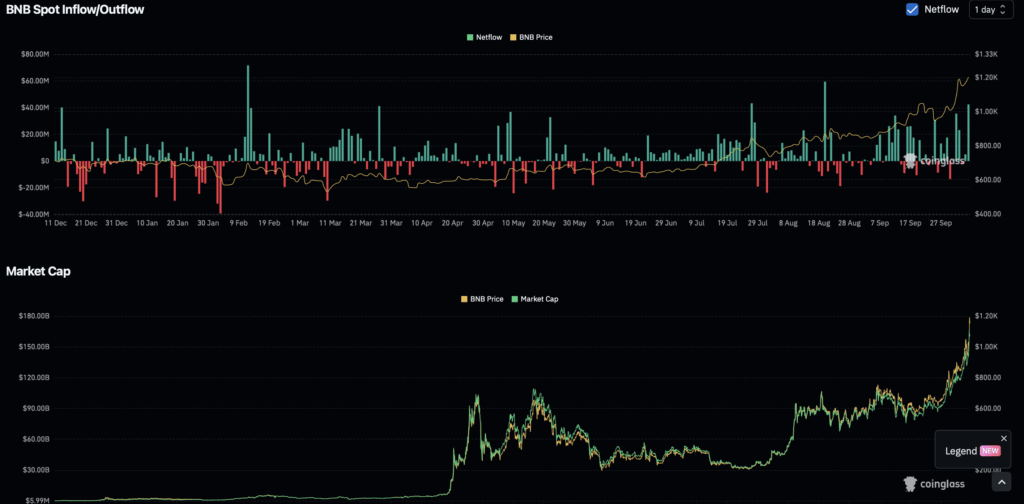Click the pink NEW badge
The image size is (1024, 504).
[x=990, y=451]
